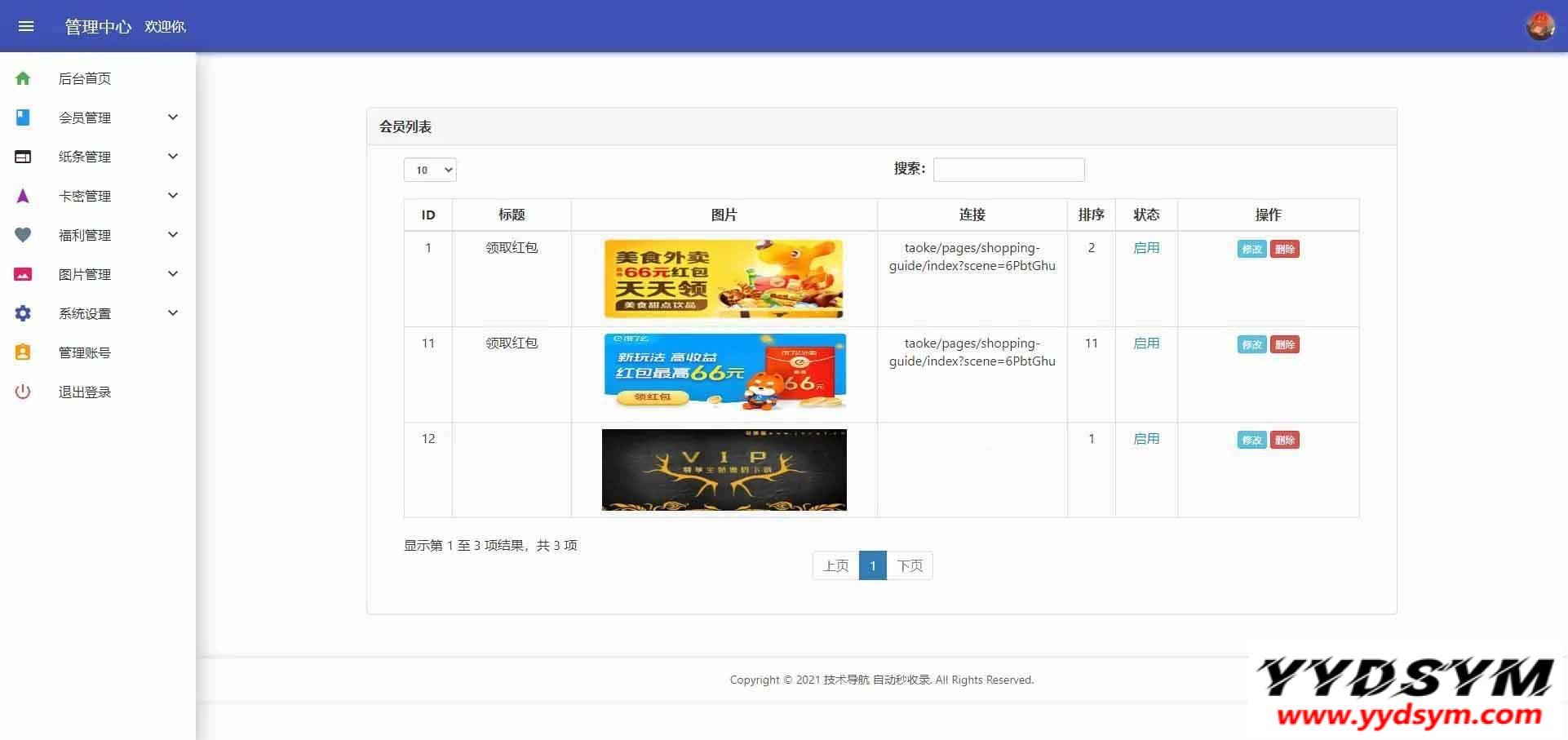Expand 卡密管理 chevron

[x=173, y=196]
